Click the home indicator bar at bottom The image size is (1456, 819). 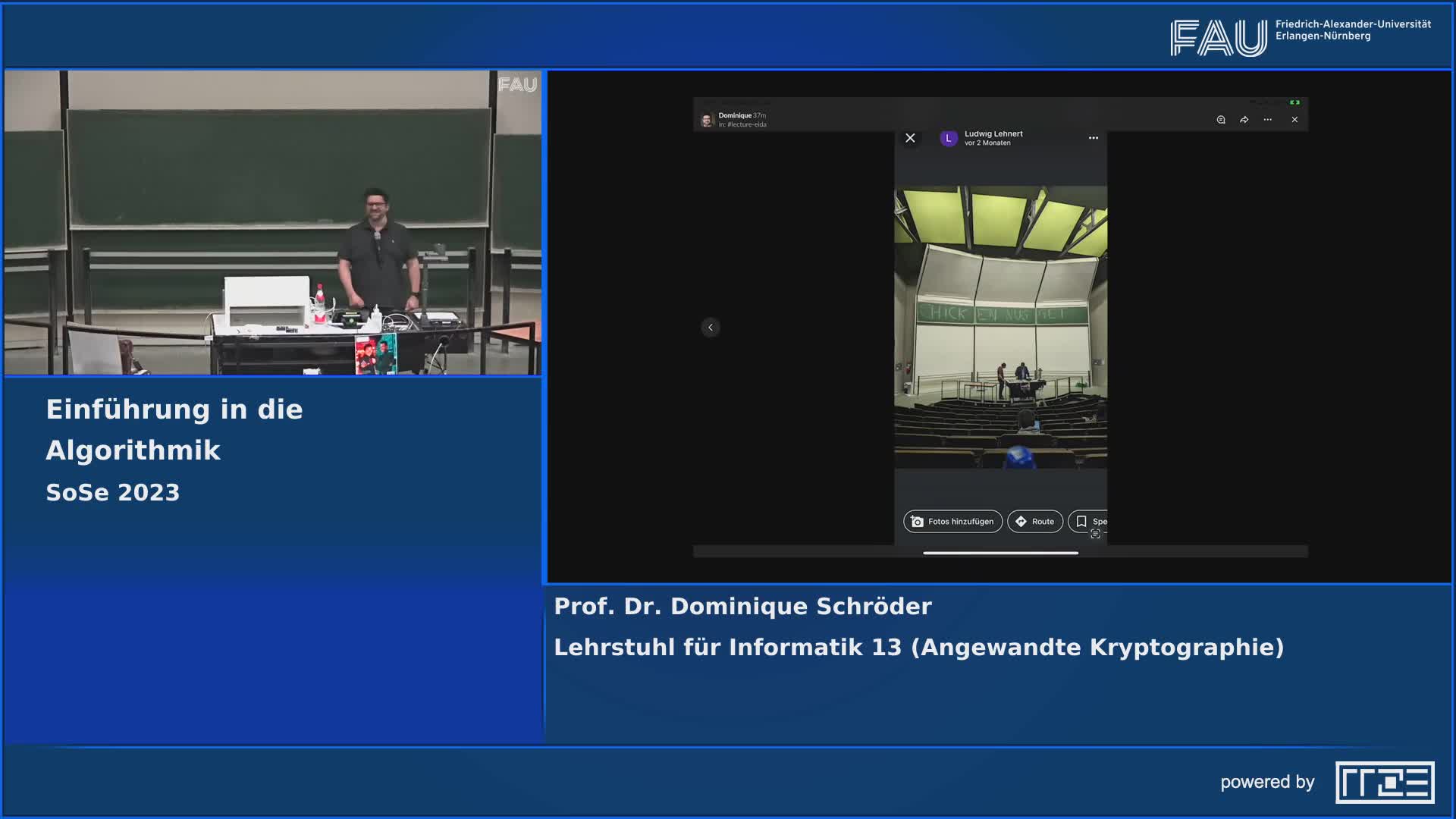(x=1000, y=553)
